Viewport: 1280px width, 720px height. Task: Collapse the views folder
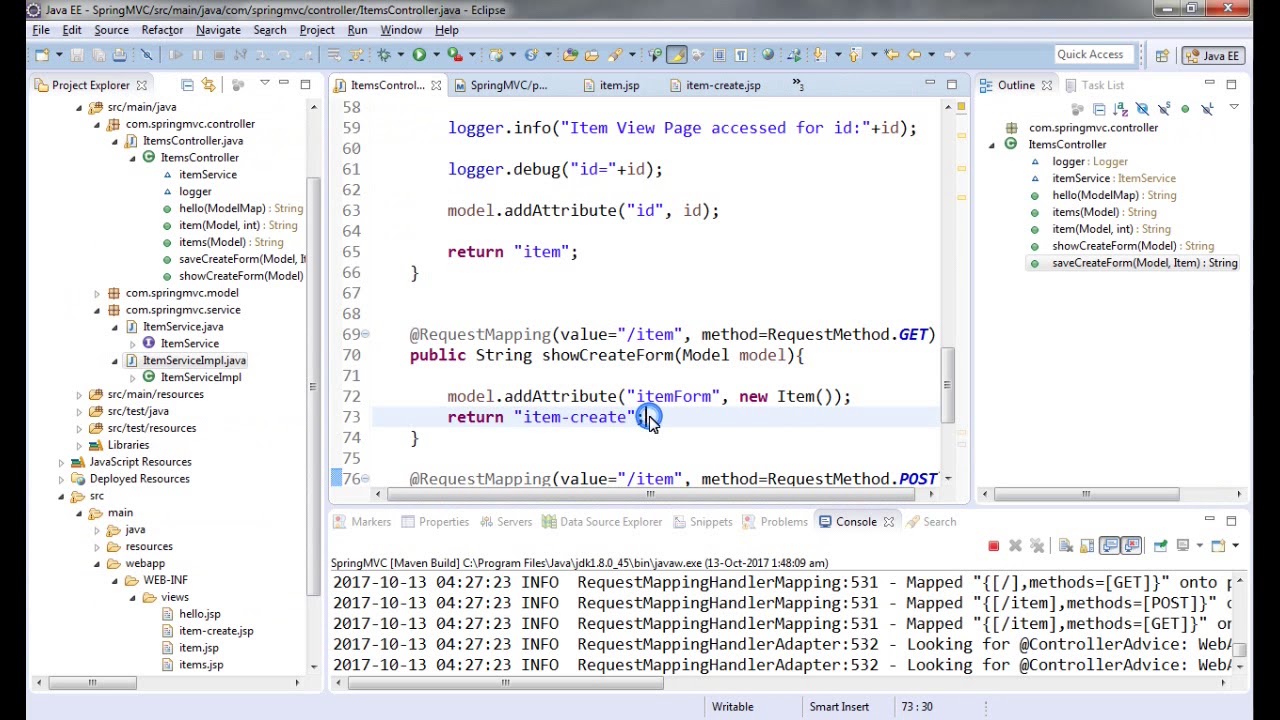click(132, 597)
